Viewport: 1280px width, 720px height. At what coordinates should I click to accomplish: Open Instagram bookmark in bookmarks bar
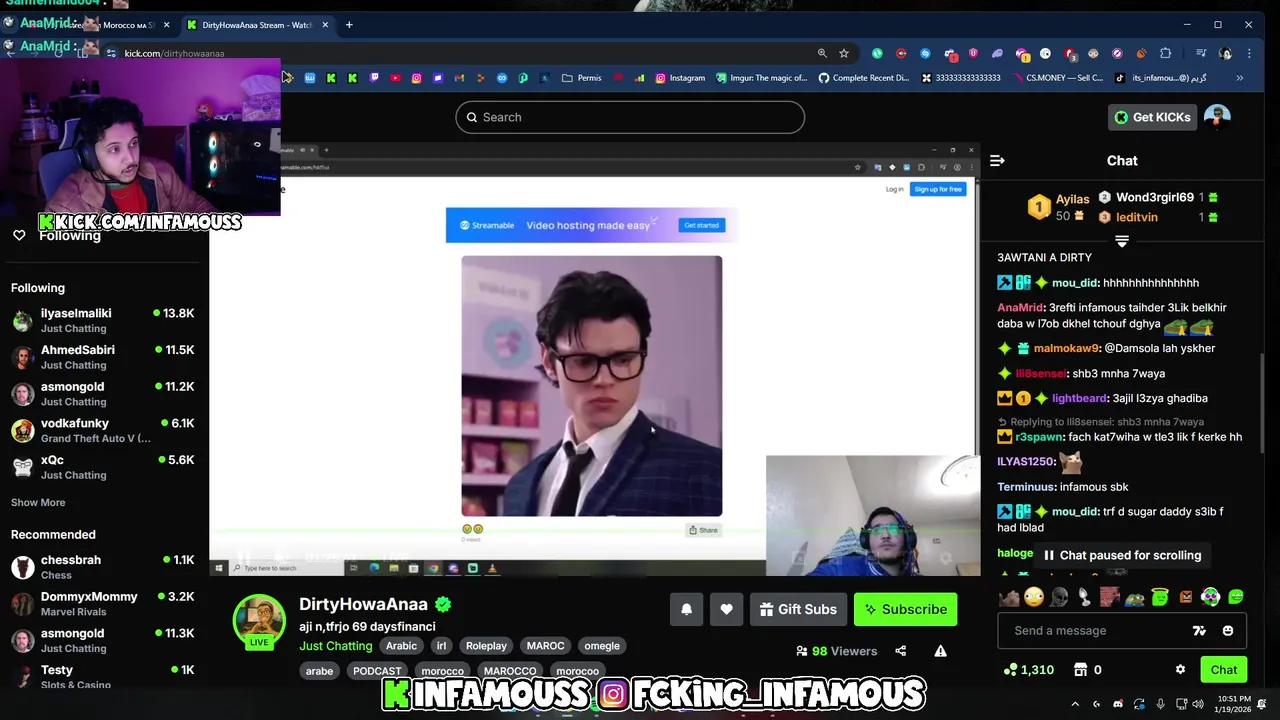[680, 78]
